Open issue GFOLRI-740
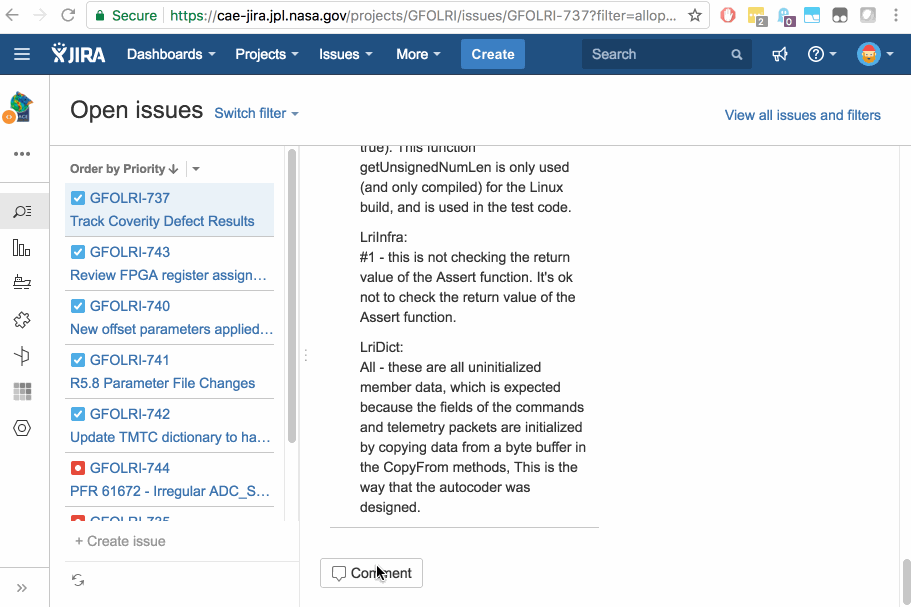This screenshot has height=607, width=911. click(169, 318)
